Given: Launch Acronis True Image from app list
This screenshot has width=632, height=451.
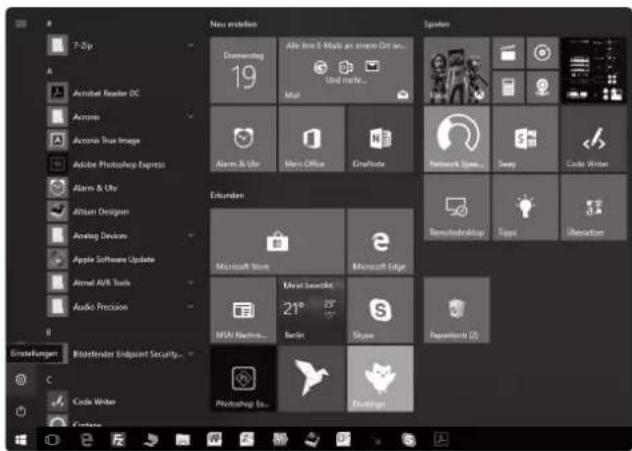Looking at the screenshot, I should (120, 141).
